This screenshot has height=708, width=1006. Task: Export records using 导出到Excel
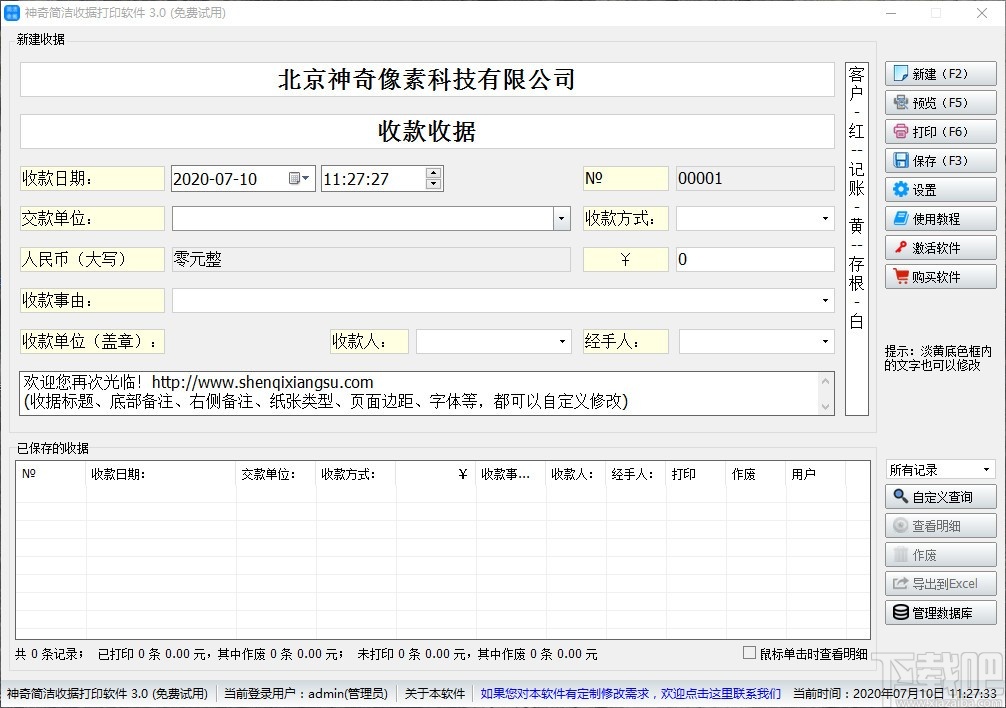click(x=939, y=583)
